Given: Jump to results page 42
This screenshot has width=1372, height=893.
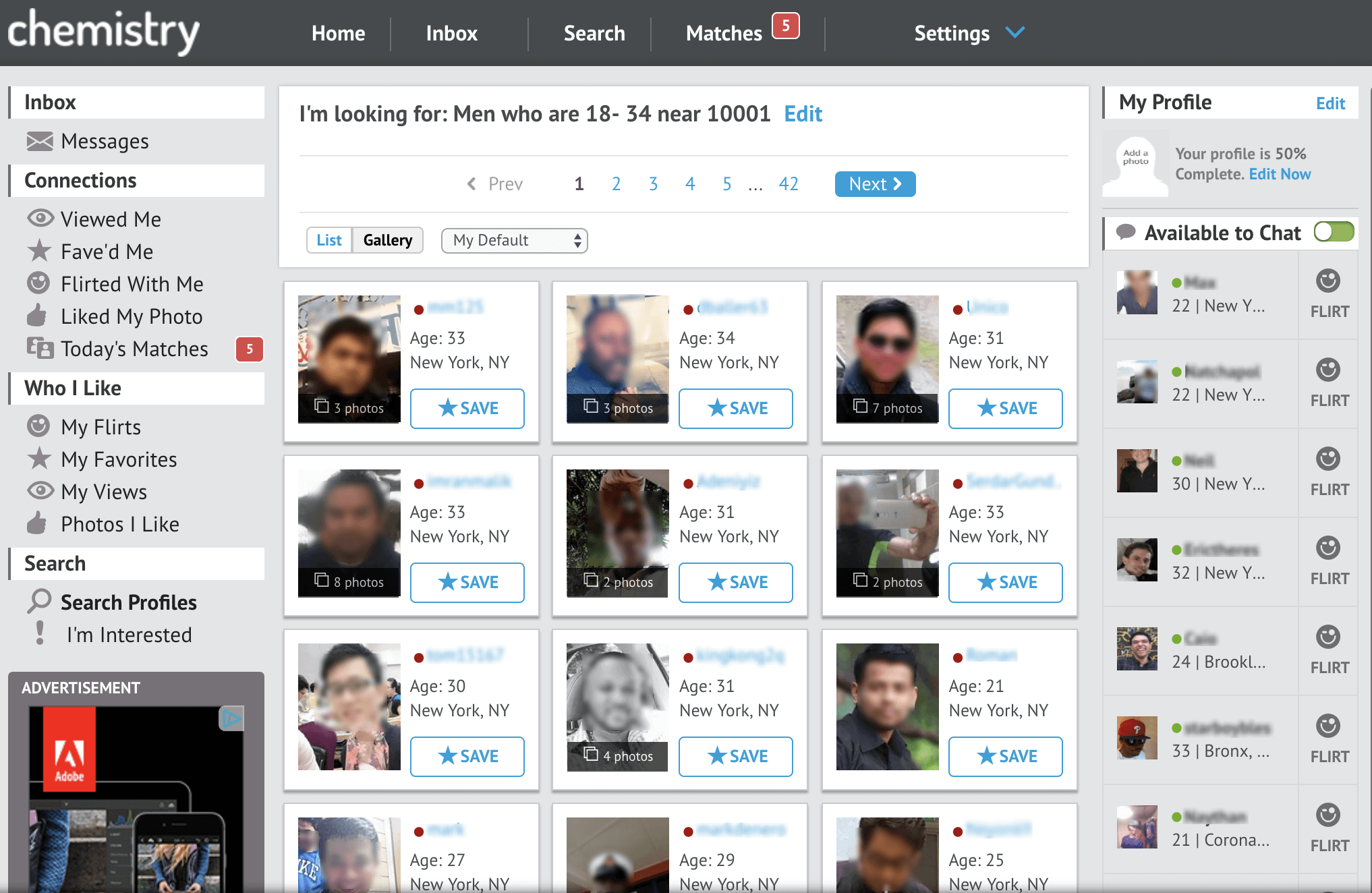Looking at the screenshot, I should pos(789,183).
